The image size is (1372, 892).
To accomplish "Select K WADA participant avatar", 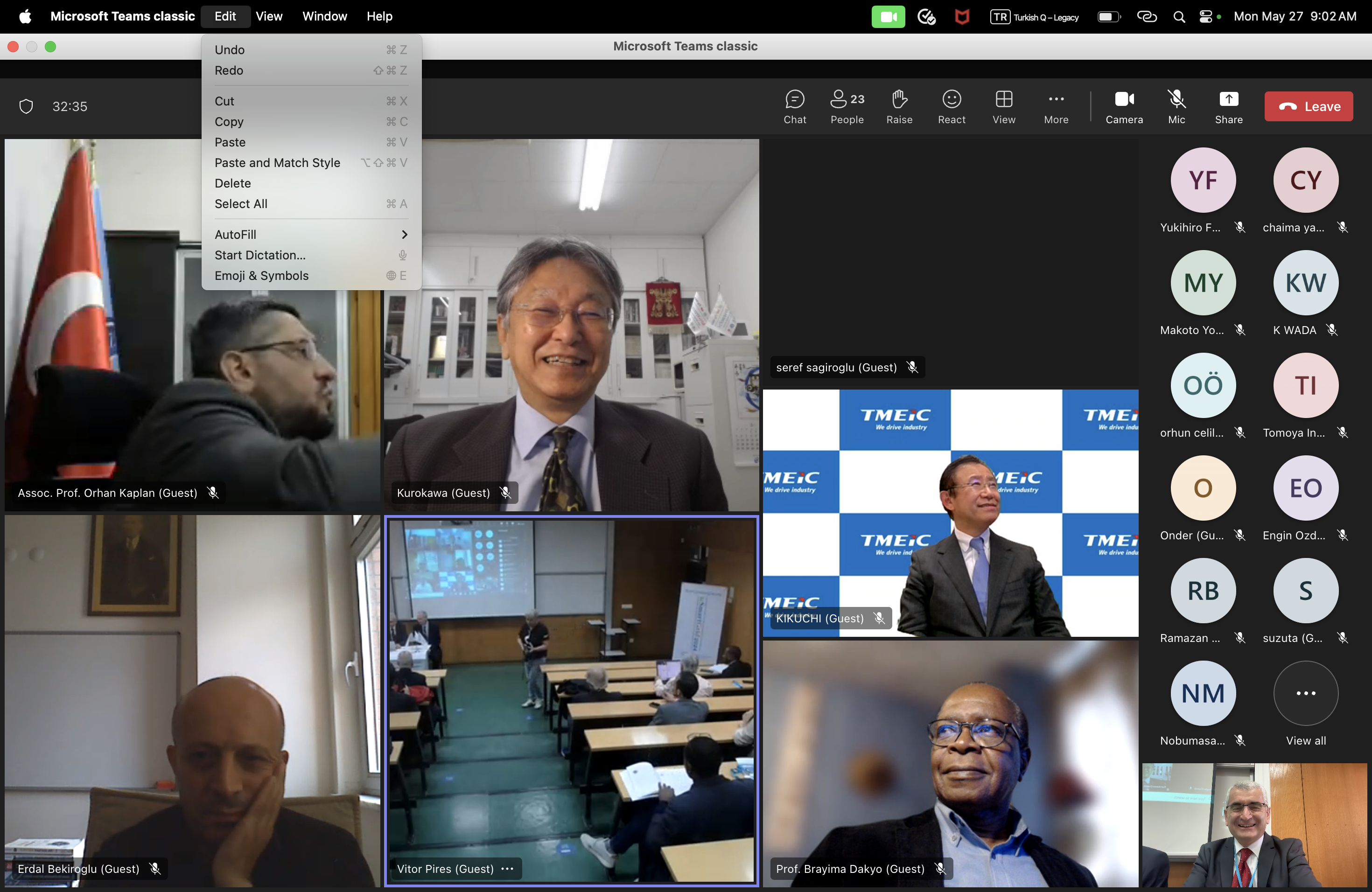I will point(1306,282).
